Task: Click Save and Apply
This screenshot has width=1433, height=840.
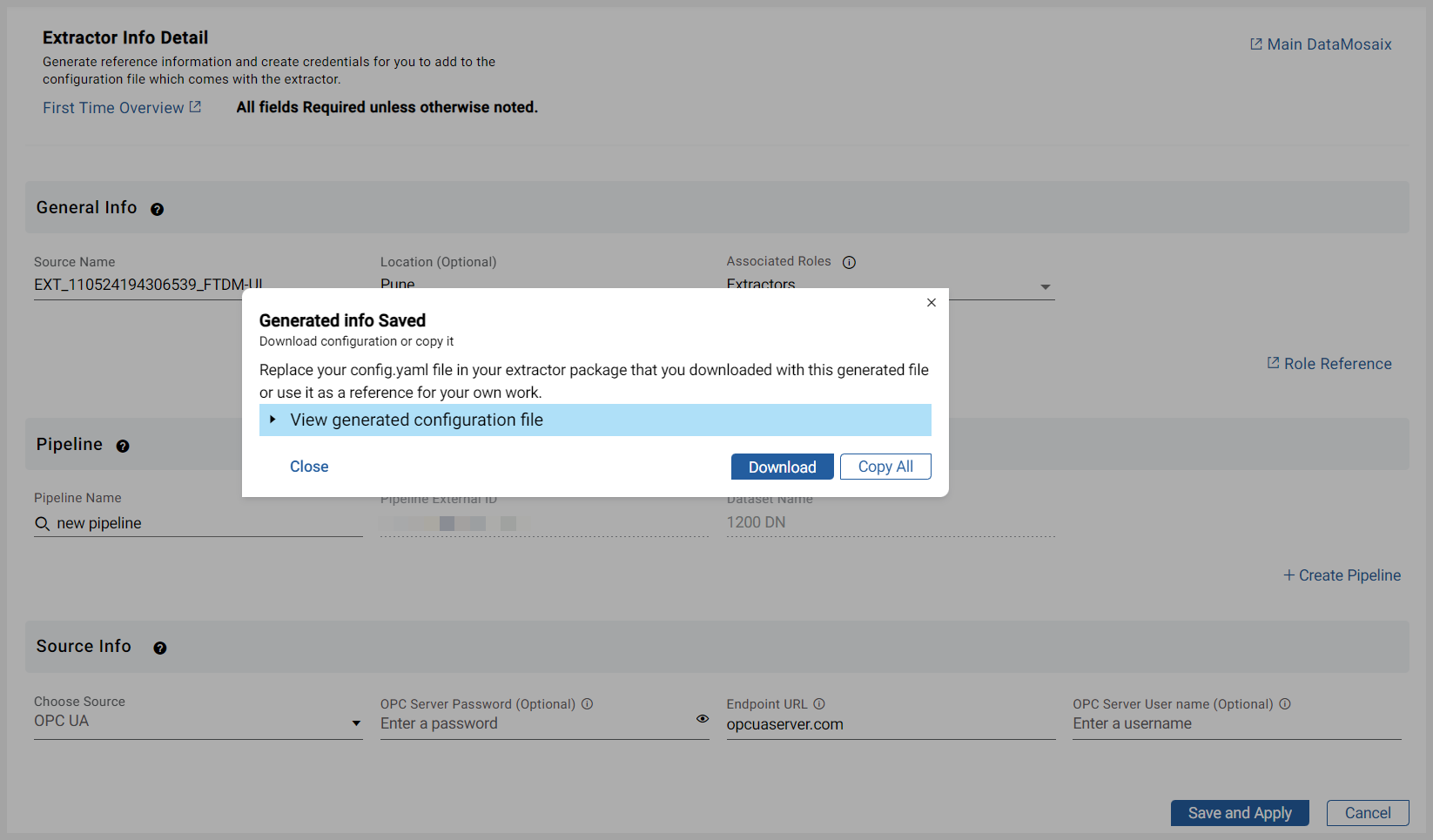Action: pyautogui.click(x=1240, y=812)
